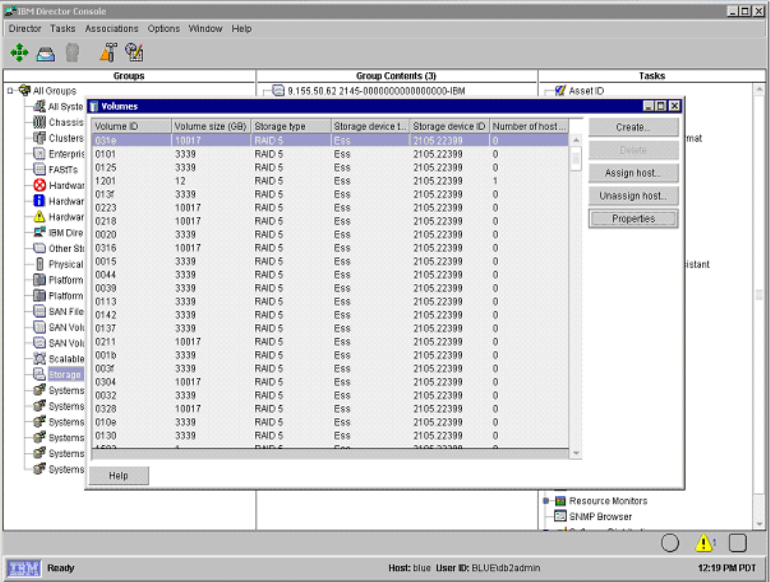Launch the Scheduler toolbar icon

[x=134, y=52]
